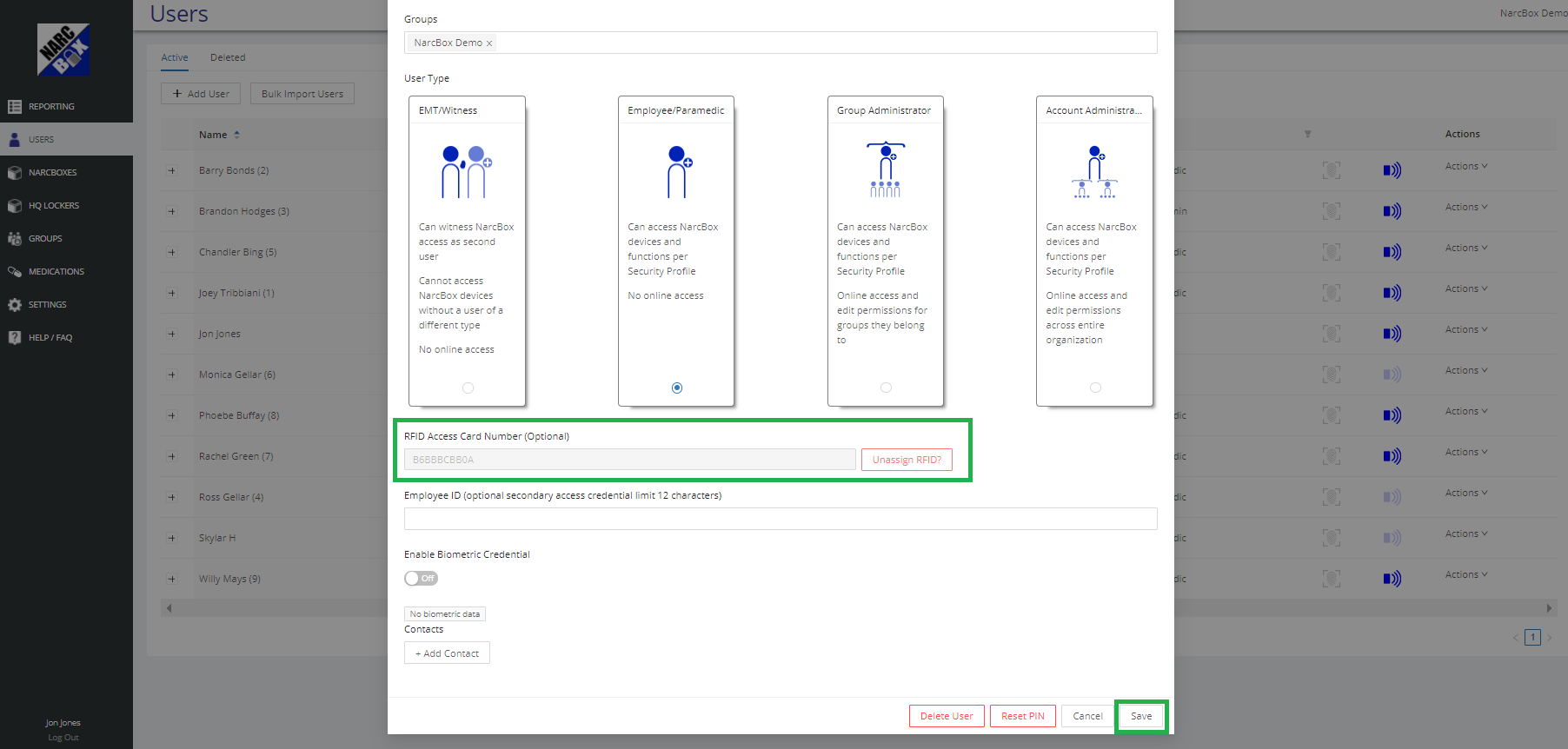This screenshot has height=749, width=1568.
Task: Click RFID signal icon in Monica Gellar row
Action: point(1392,374)
